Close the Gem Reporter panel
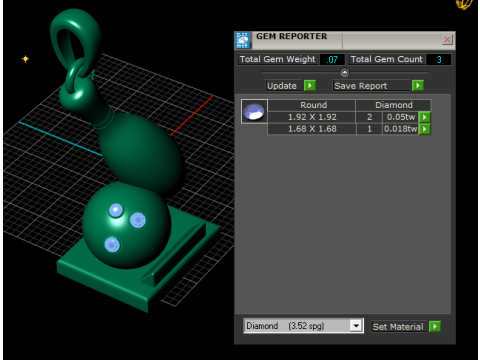This screenshot has height=360, width=480. [447, 40]
